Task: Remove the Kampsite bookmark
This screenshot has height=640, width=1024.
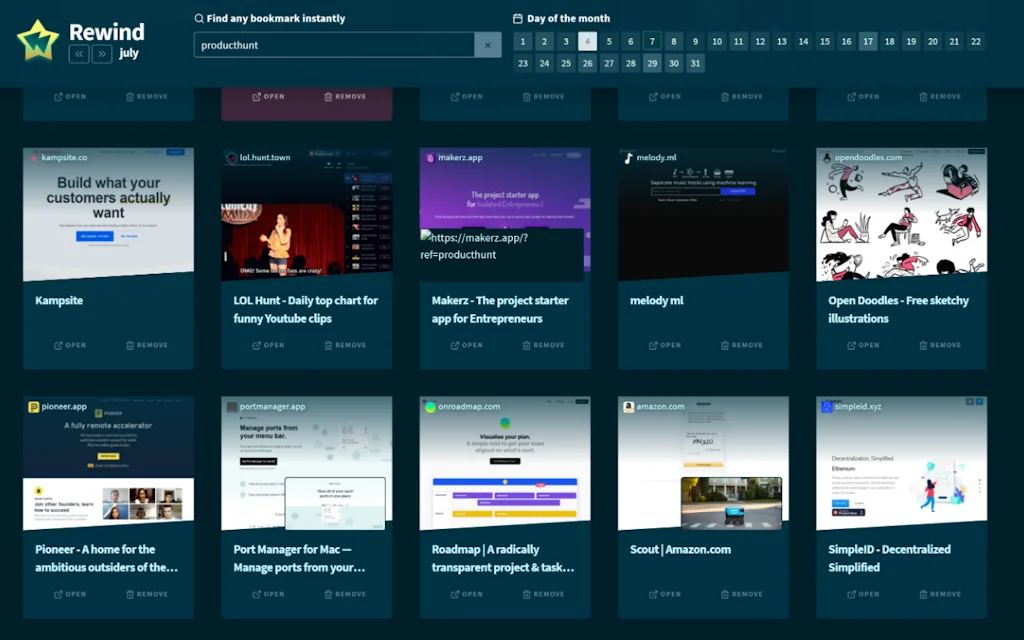Action: coord(147,345)
